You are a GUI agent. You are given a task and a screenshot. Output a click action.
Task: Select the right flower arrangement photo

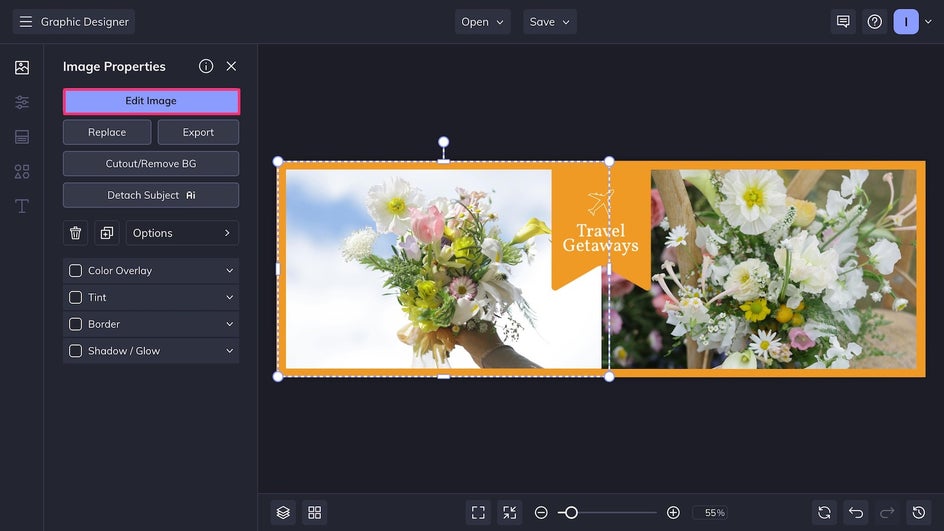point(783,269)
